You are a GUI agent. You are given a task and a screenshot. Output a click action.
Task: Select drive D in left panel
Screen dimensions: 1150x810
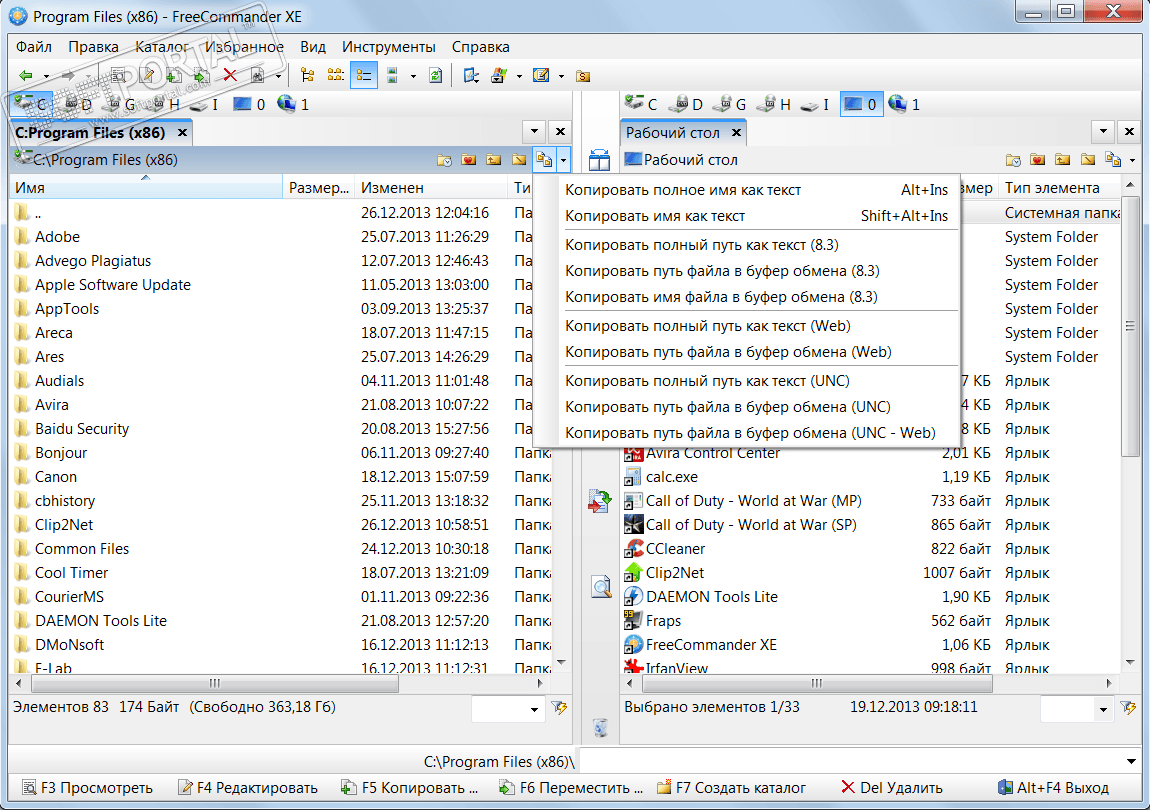point(78,104)
